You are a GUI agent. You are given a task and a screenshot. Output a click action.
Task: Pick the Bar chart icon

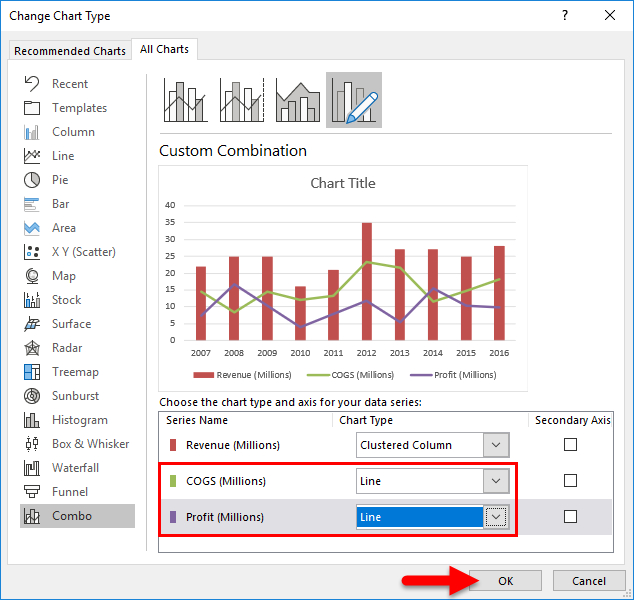[32, 204]
